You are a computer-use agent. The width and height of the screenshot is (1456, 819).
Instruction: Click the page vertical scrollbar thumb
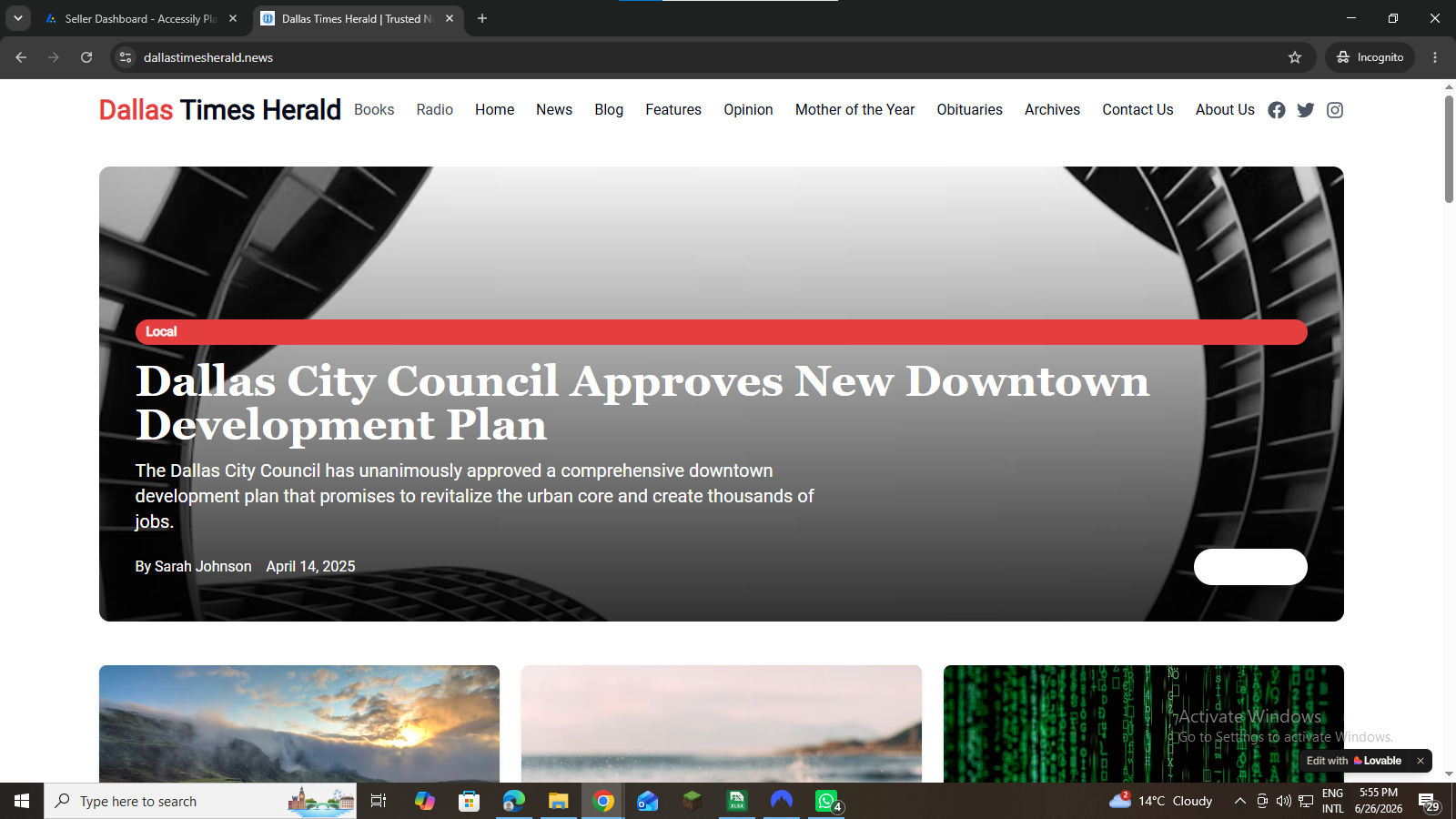coord(1449,148)
